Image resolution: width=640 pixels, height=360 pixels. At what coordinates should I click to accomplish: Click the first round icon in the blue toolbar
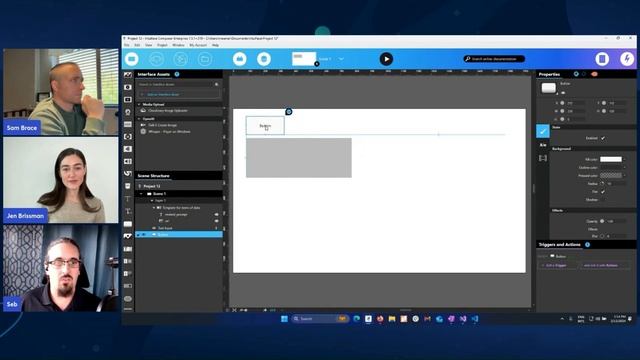pyautogui.click(x=132, y=59)
